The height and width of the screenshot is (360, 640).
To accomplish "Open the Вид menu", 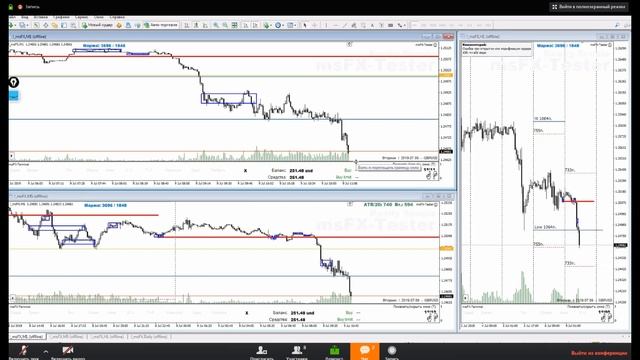I will 24,17.
